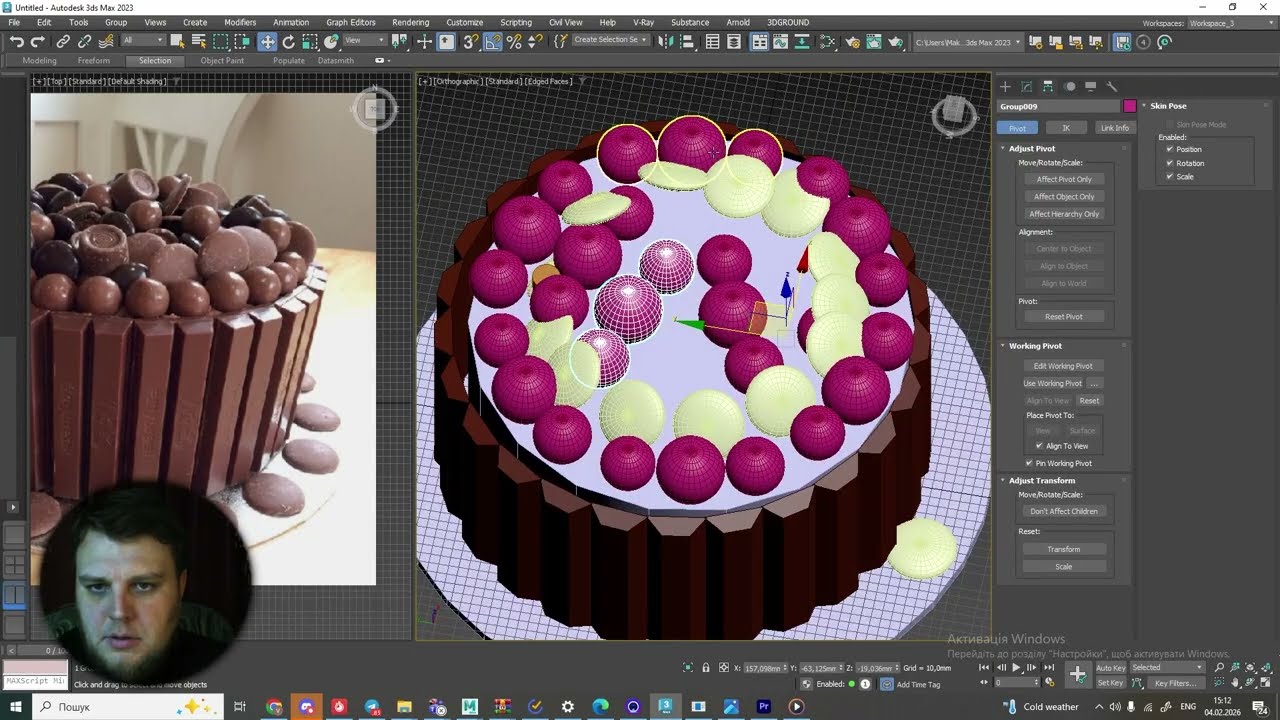Activate the Select Object tool
This screenshot has height=720, width=1280.
click(177, 41)
